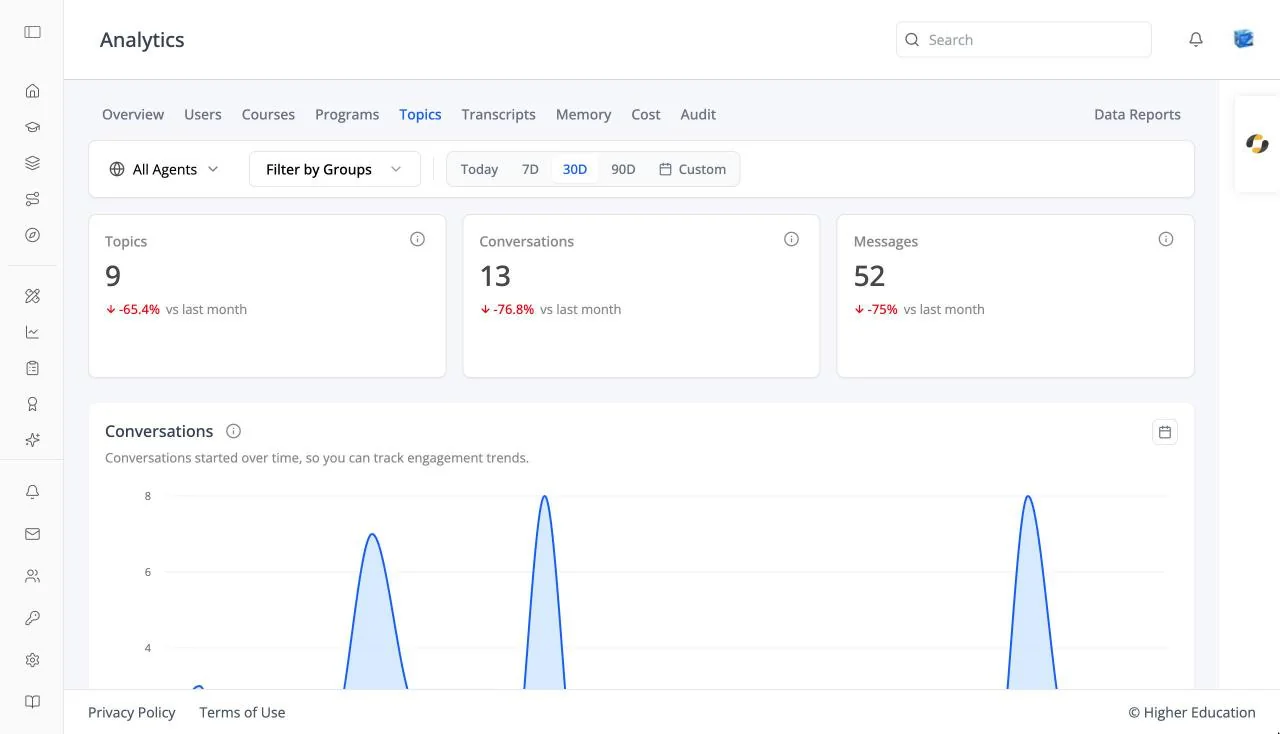1280x734 pixels.
Task: Open the bell icon in the sidebar
Action: pos(32,492)
